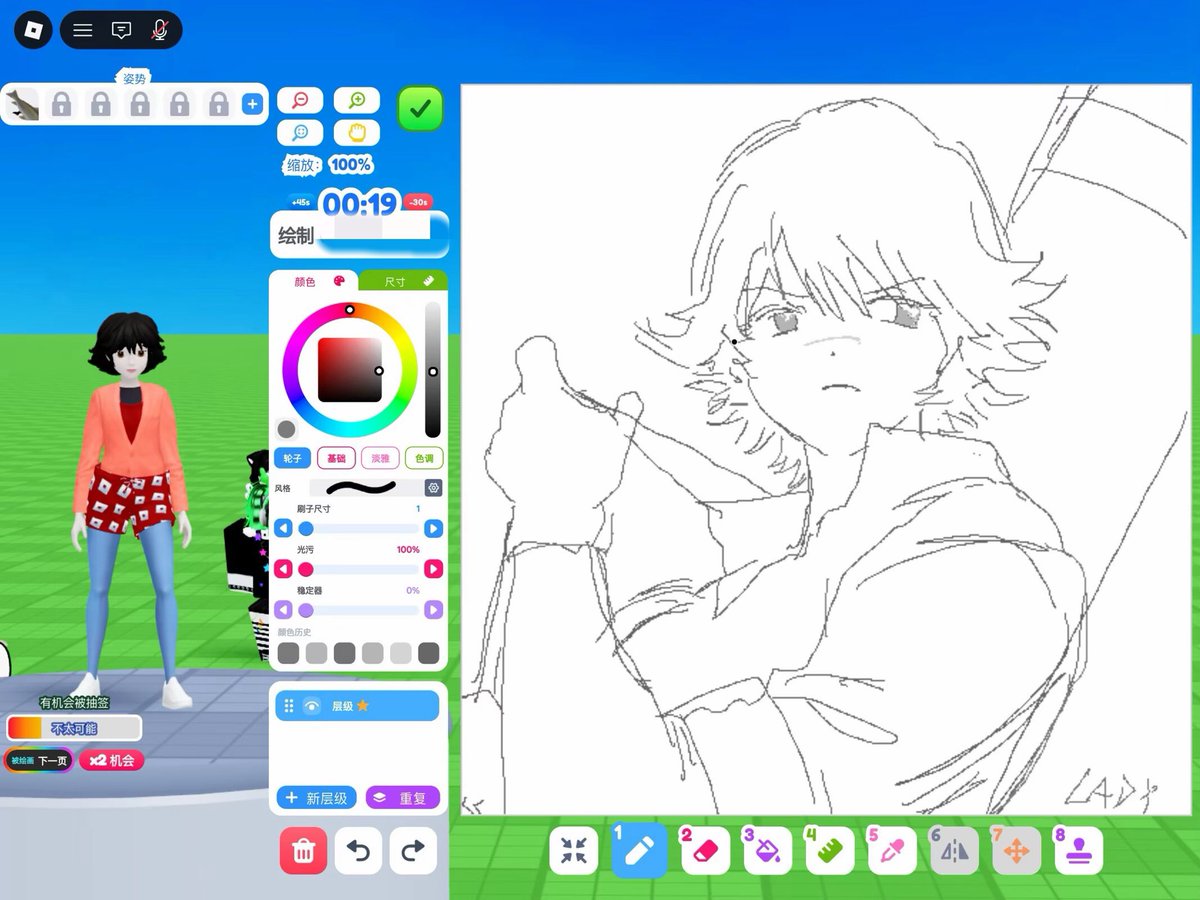This screenshot has width=1200, height=900.
Task: Add time with +45s button
Action: [299, 202]
